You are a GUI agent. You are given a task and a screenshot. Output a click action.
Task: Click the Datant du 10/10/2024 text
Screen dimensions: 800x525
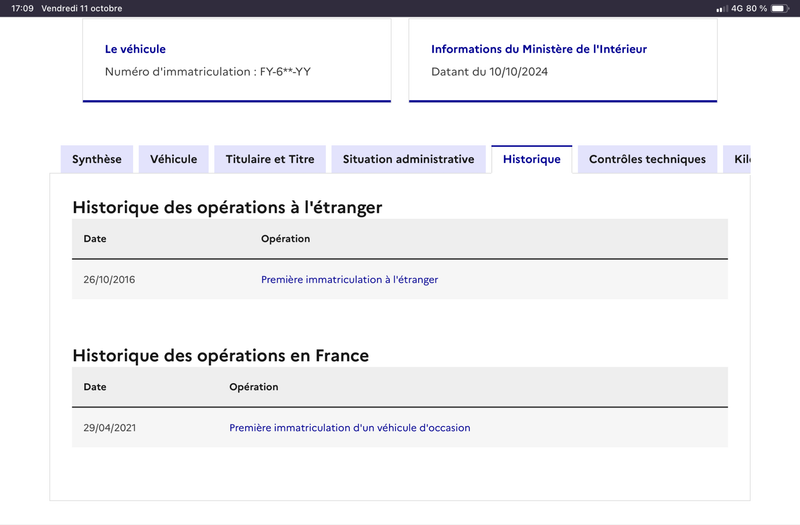click(489, 71)
